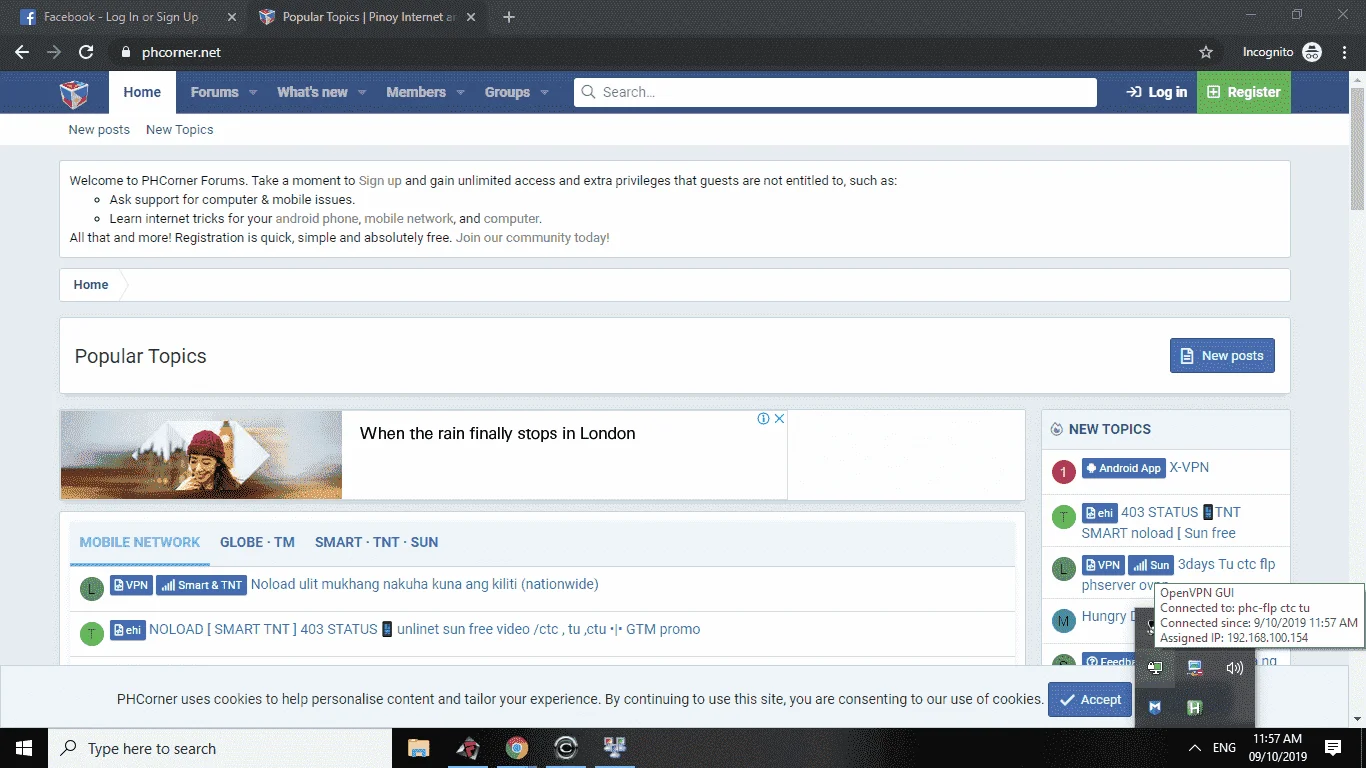Open the New posts sub-navigation link

(99, 130)
